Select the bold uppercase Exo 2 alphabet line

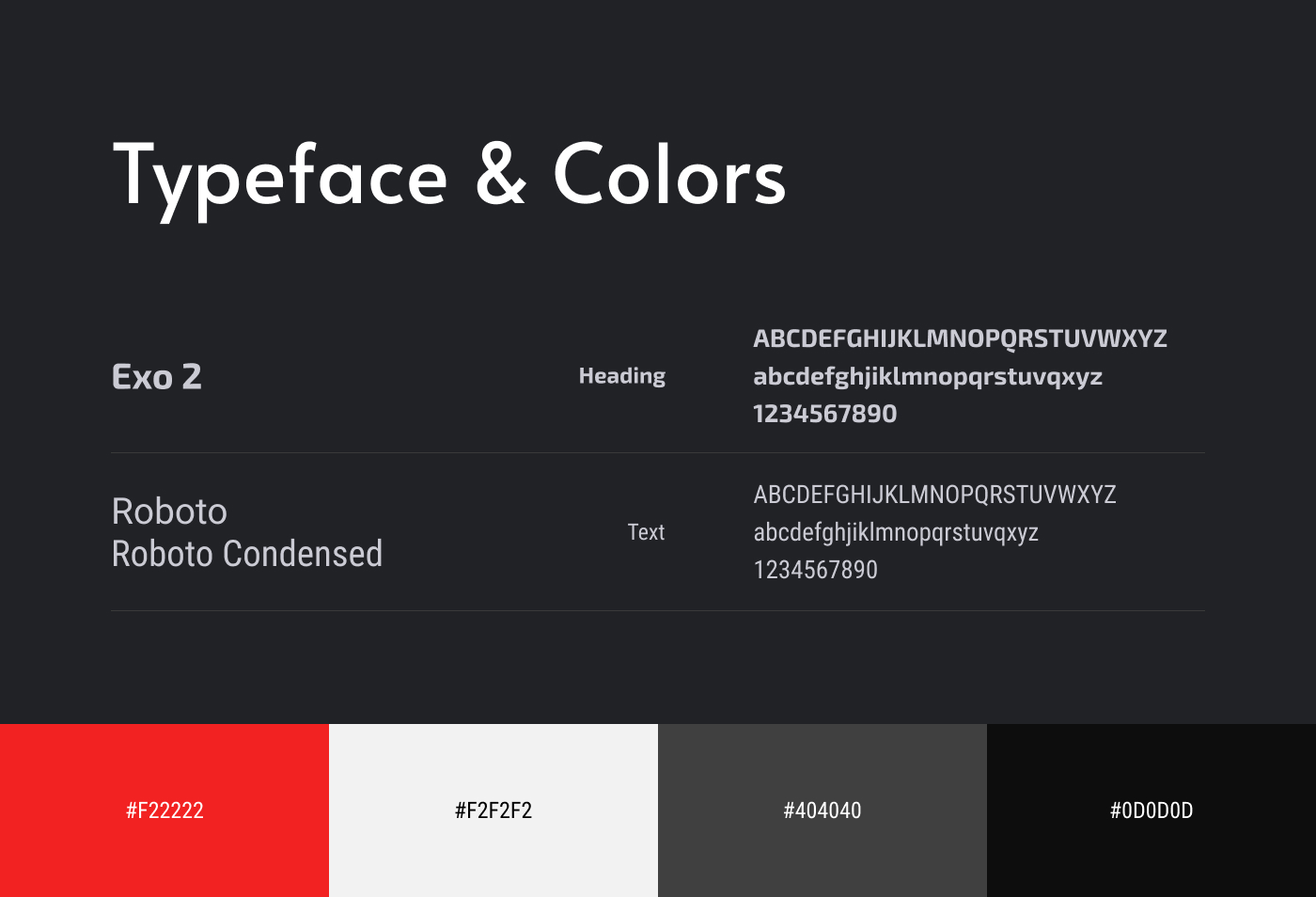[960, 338]
